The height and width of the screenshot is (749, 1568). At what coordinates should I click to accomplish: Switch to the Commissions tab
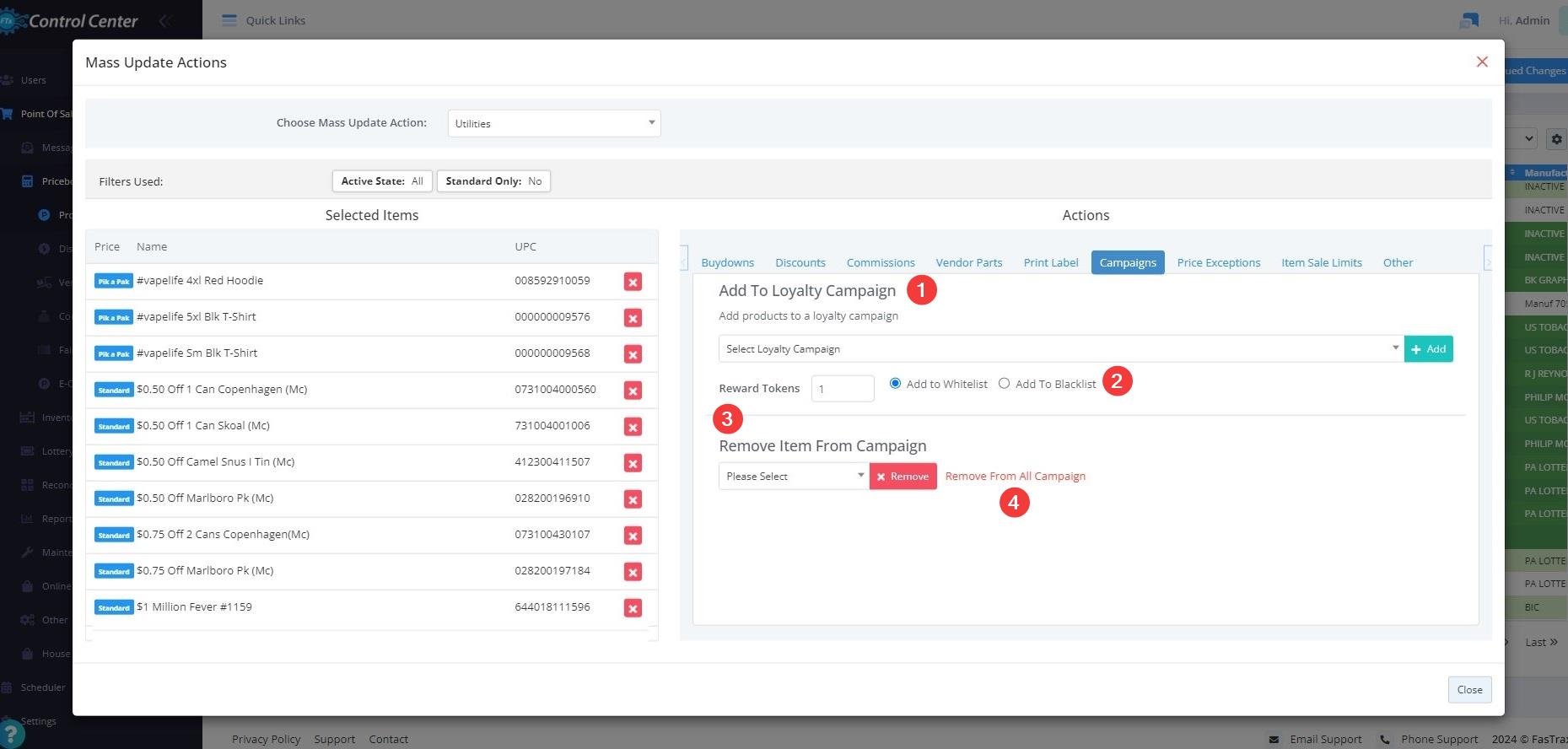(x=881, y=263)
